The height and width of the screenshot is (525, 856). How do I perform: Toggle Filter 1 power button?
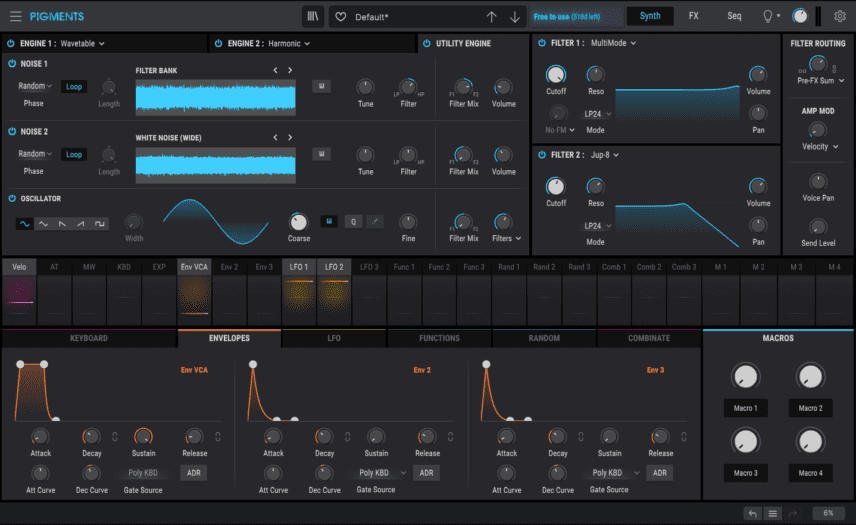(542, 43)
